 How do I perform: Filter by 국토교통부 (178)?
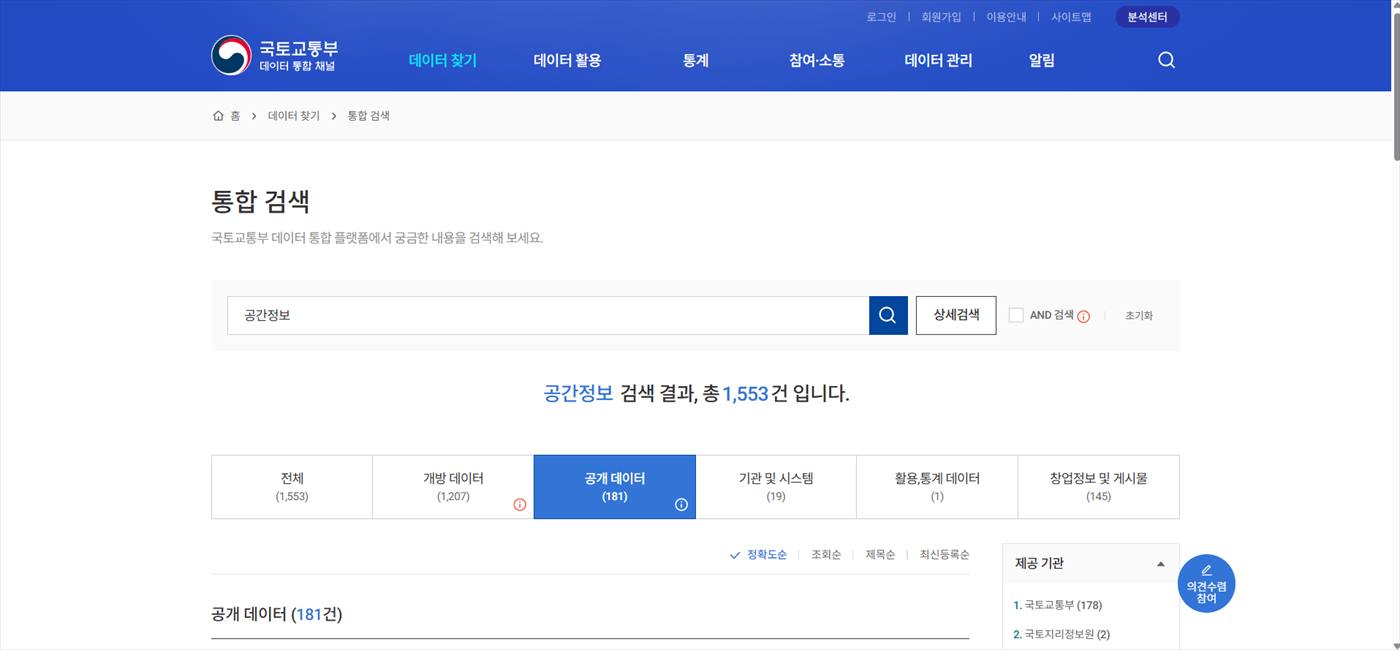coord(1057,605)
